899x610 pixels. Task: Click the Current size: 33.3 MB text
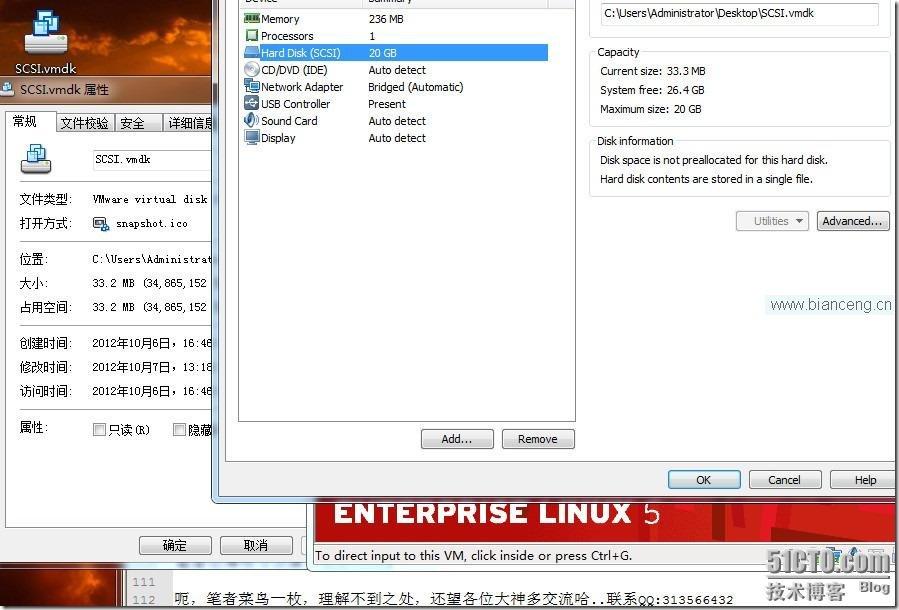pyautogui.click(x=652, y=71)
